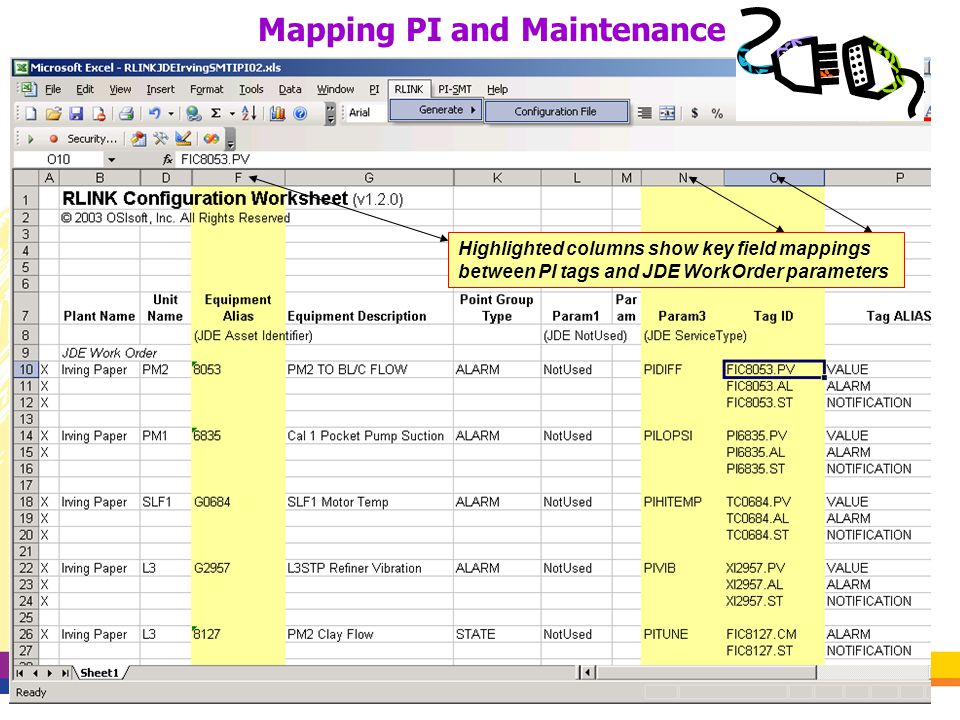Go to last sheet navigation arrow
960x720 pixels.
tap(65, 673)
